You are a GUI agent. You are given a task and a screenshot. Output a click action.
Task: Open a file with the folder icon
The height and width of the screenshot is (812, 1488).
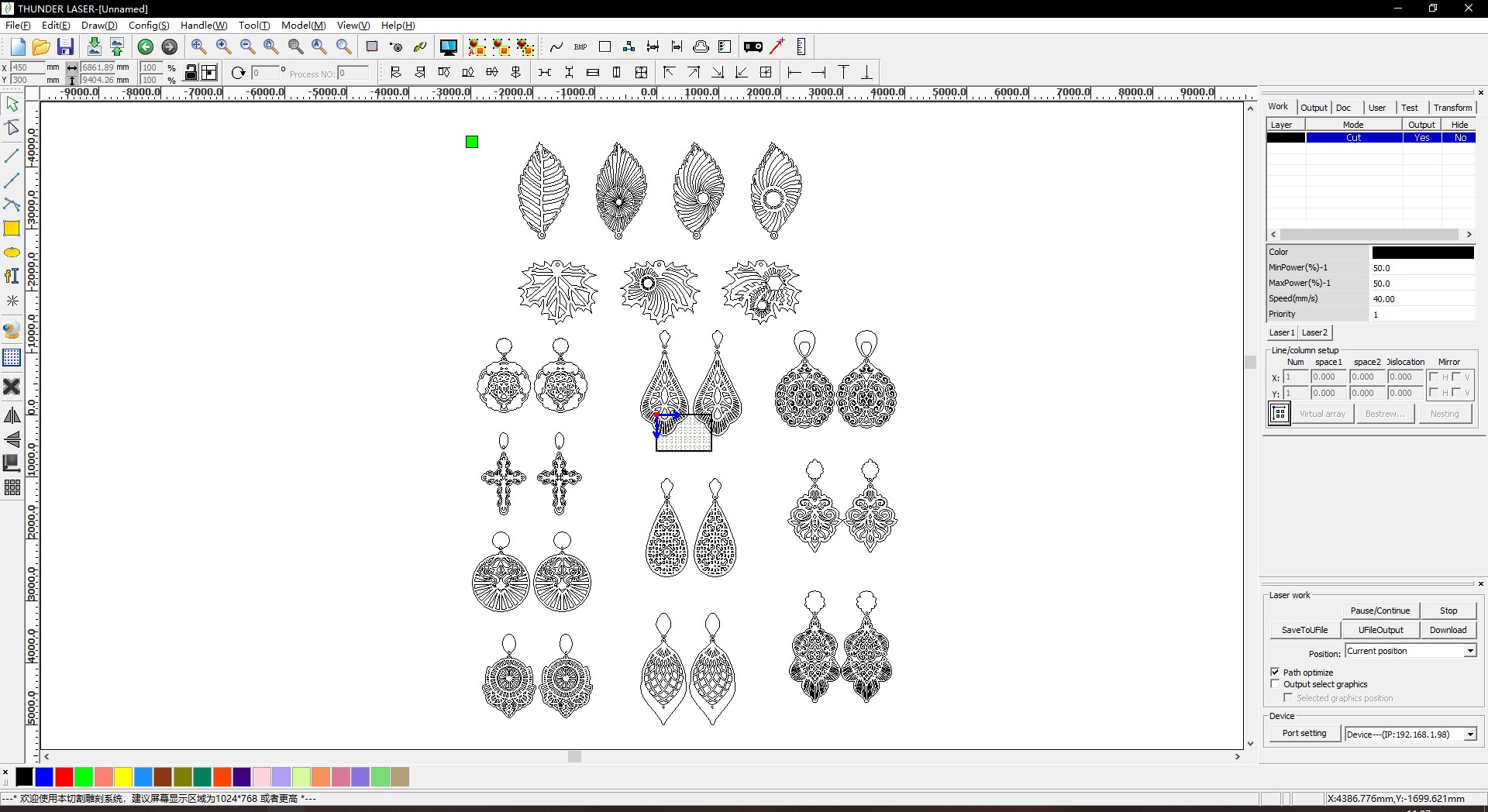(41, 47)
